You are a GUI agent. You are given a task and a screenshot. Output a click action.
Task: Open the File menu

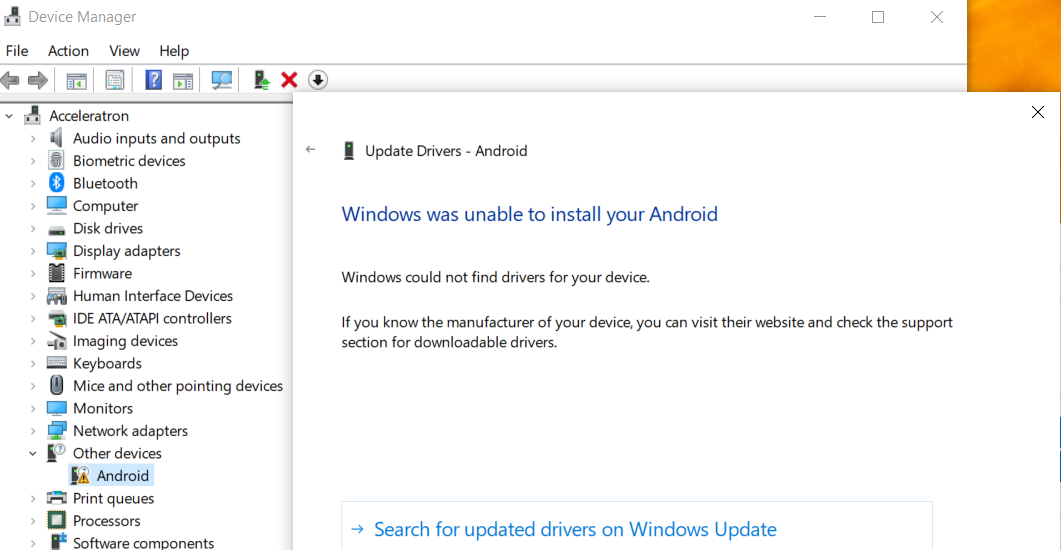point(17,51)
